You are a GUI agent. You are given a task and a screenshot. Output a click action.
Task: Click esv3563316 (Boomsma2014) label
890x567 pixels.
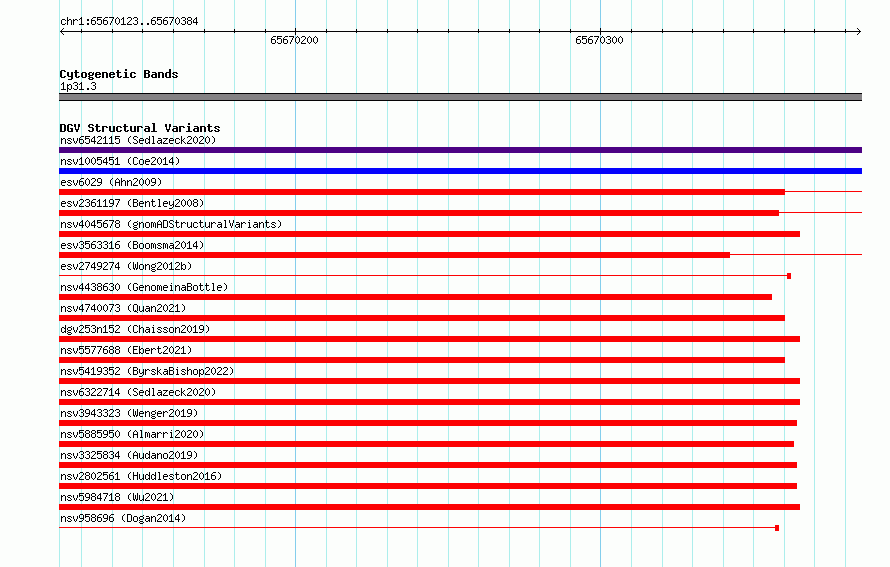(132, 245)
